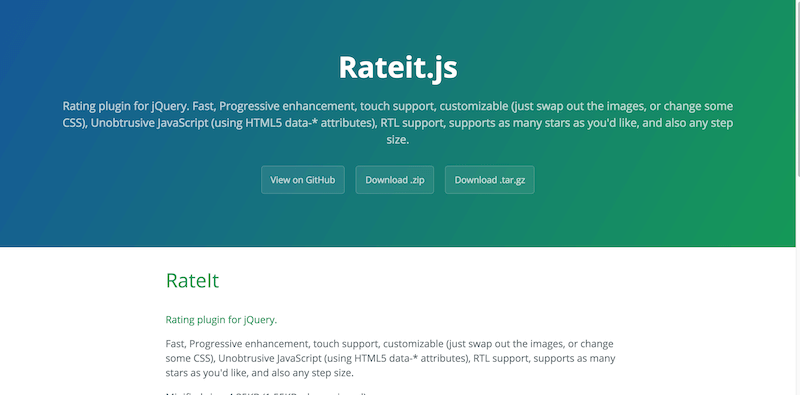Select the Rateit.js main page title
Screen dimensions: 800x395
tap(398, 67)
